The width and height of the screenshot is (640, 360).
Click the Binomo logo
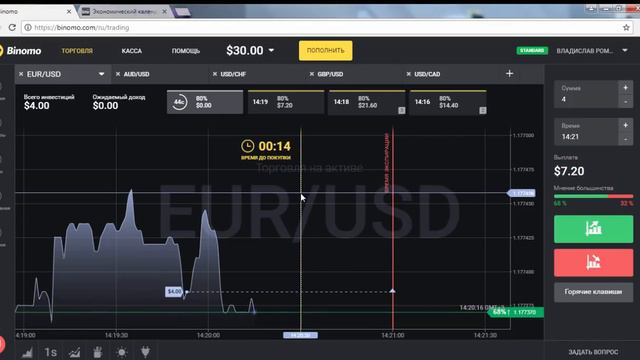click(x=21, y=51)
